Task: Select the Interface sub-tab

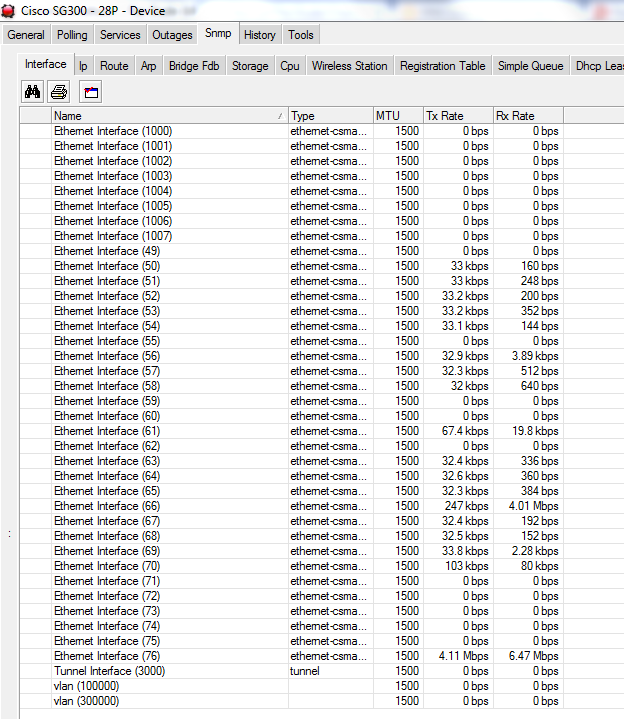Action: pyautogui.click(x=45, y=64)
